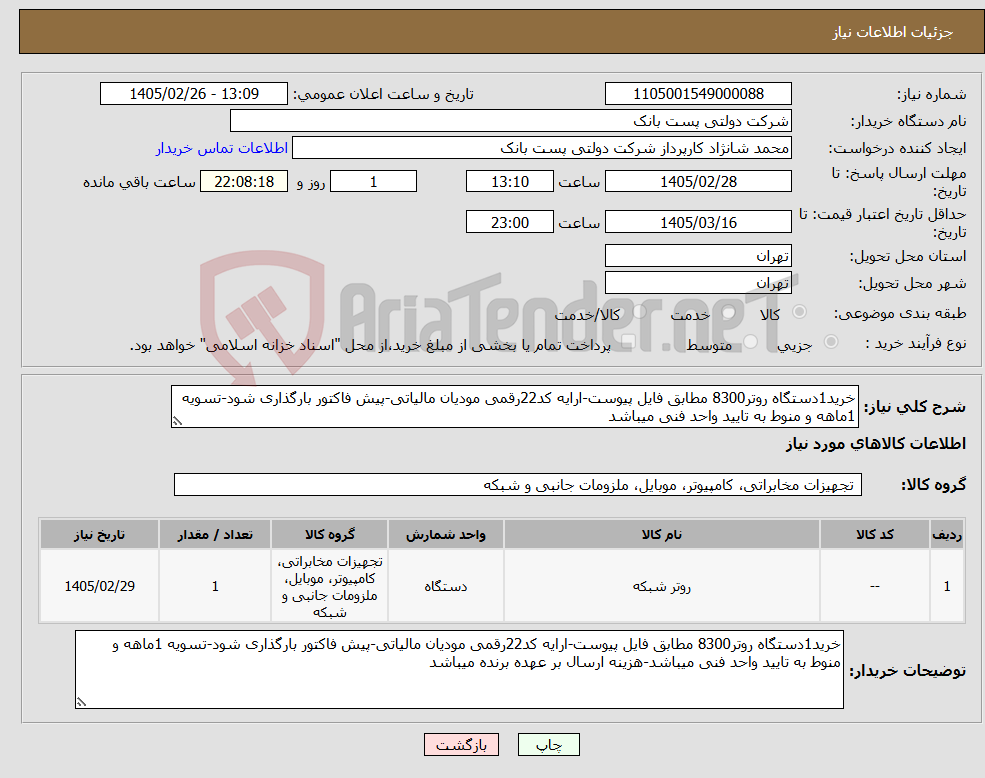Click the request creator name field
This screenshot has width=985, height=778.
[x=541, y=148]
